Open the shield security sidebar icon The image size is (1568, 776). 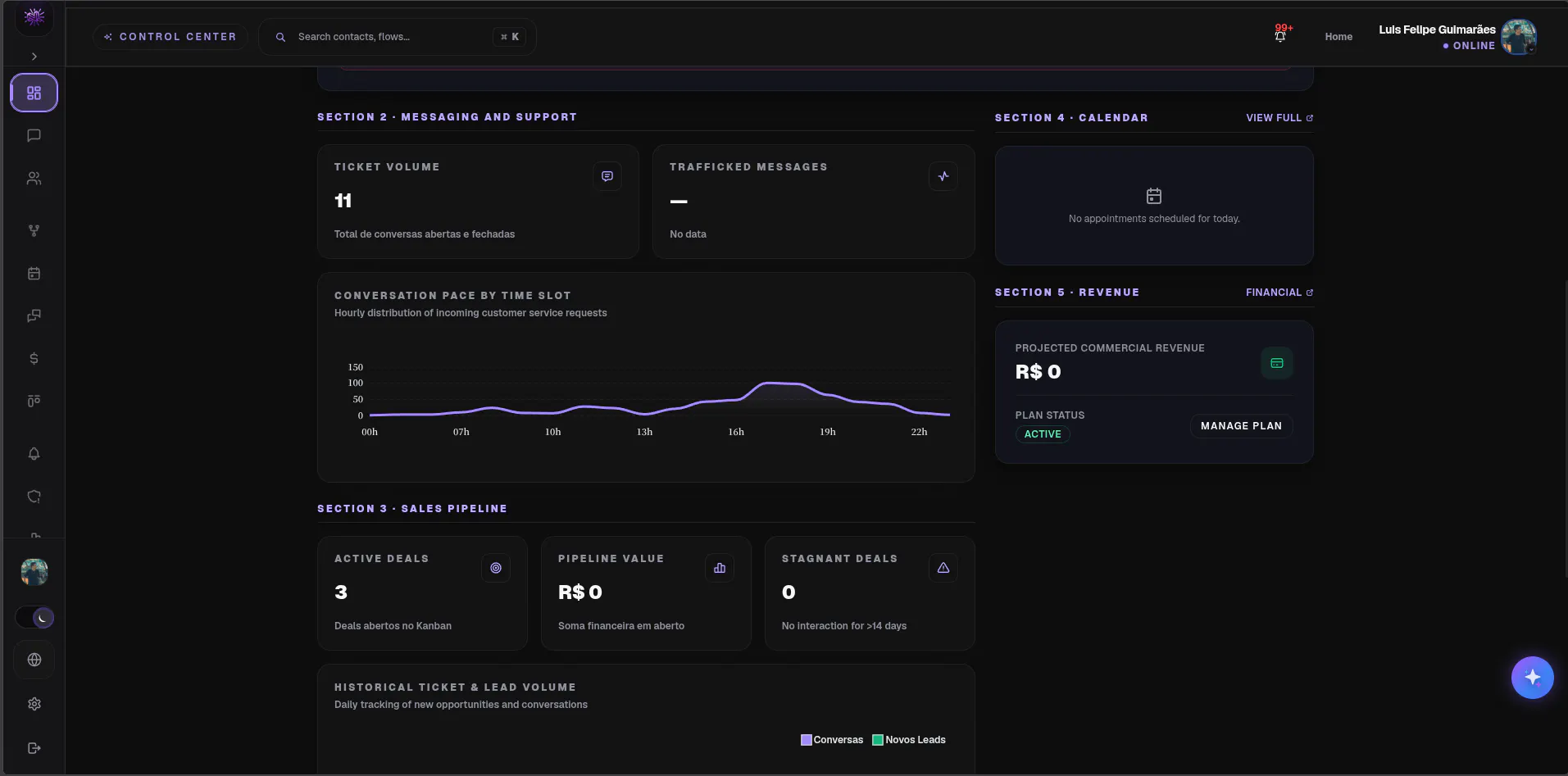[x=34, y=497]
